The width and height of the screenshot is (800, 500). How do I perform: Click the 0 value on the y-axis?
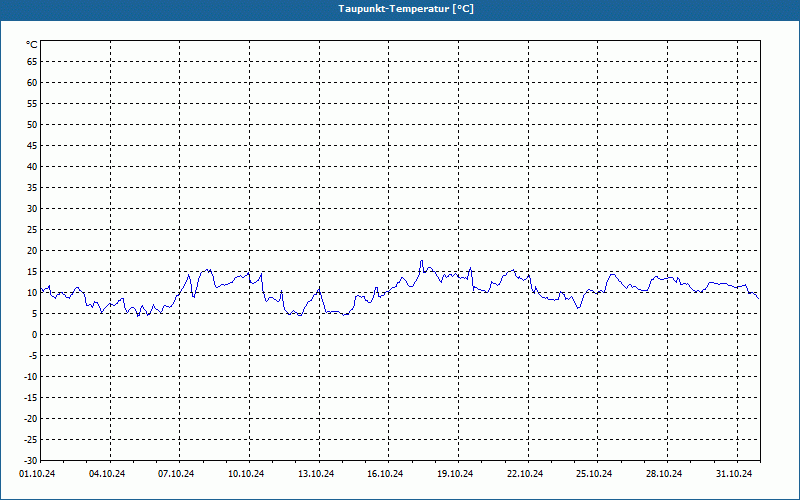pos(35,335)
